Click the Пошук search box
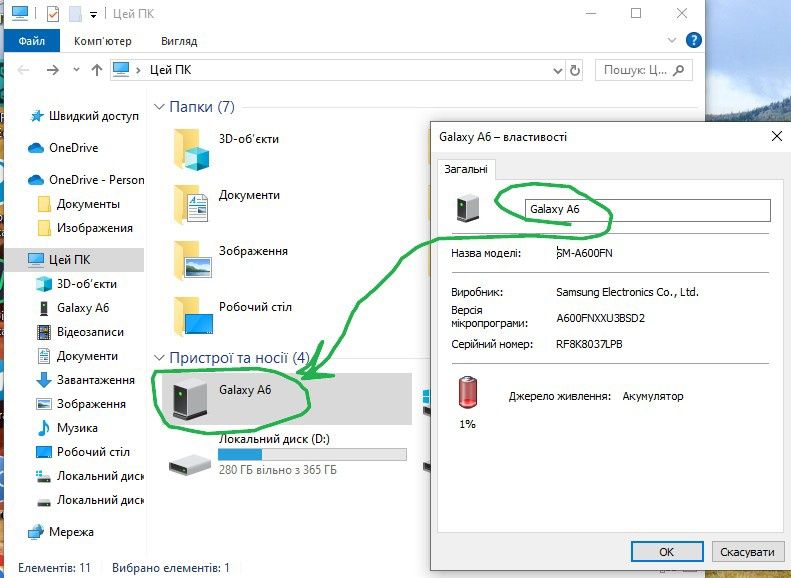Image resolution: width=791 pixels, height=578 pixels. (x=643, y=70)
